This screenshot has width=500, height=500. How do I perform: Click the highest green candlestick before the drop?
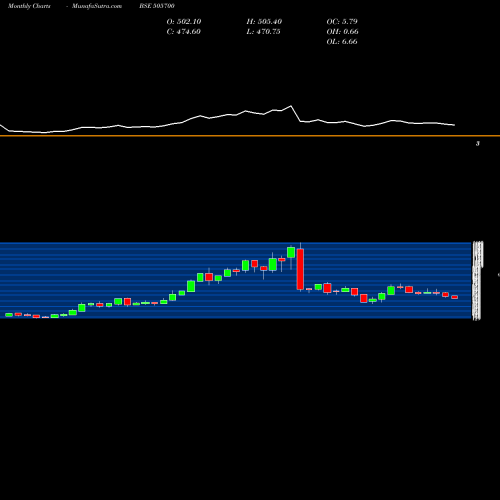click(291, 252)
